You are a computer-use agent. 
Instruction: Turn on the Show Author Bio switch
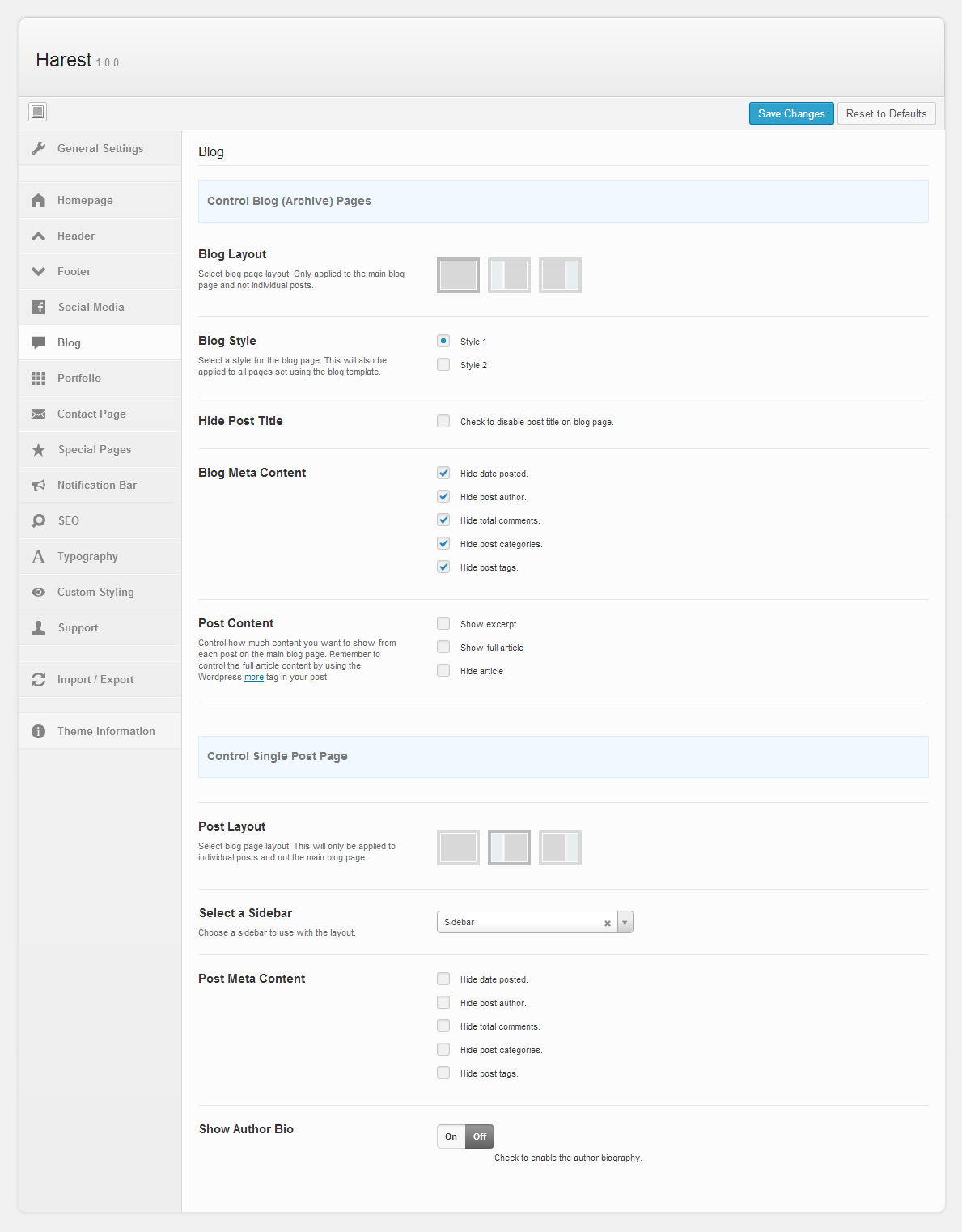[x=451, y=1136]
